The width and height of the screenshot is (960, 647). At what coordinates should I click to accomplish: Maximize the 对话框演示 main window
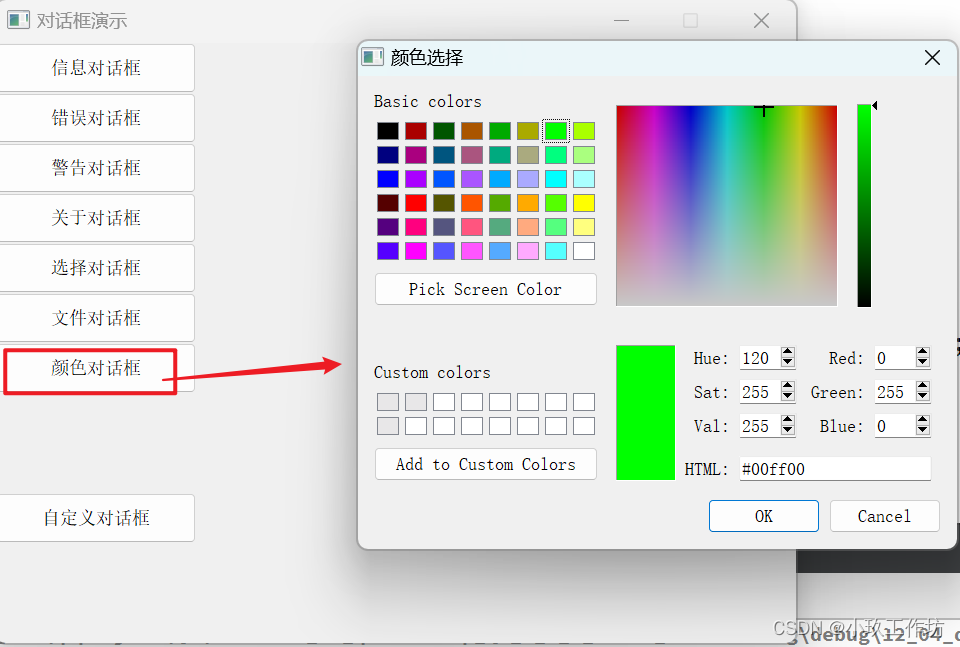pyautogui.click(x=691, y=21)
